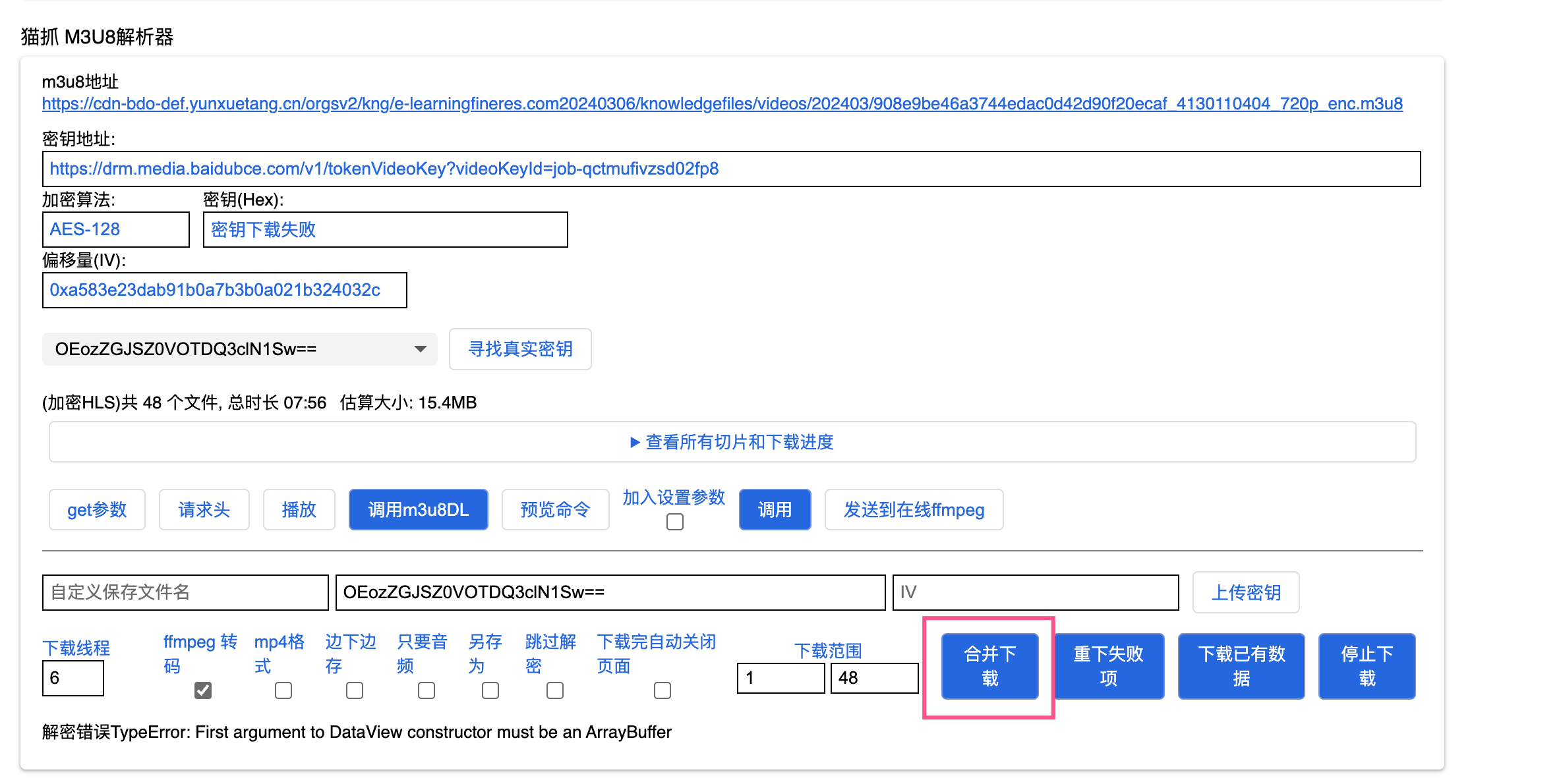
Task: Tick the 只要音频 checkbox
Action: tap(427, 690)
